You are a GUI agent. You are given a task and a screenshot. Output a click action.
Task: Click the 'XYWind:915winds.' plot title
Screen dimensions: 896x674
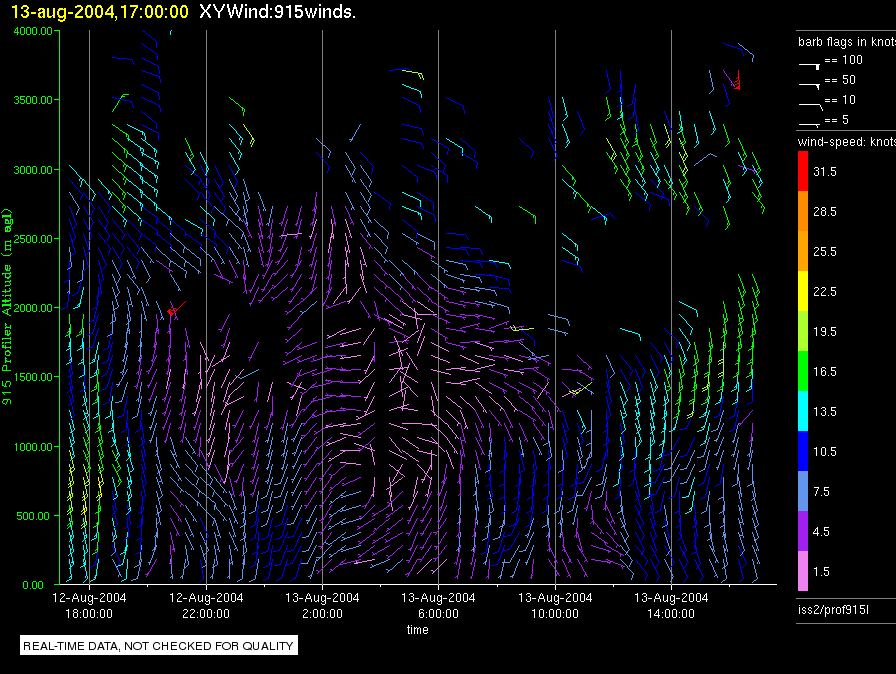(277, 11)
